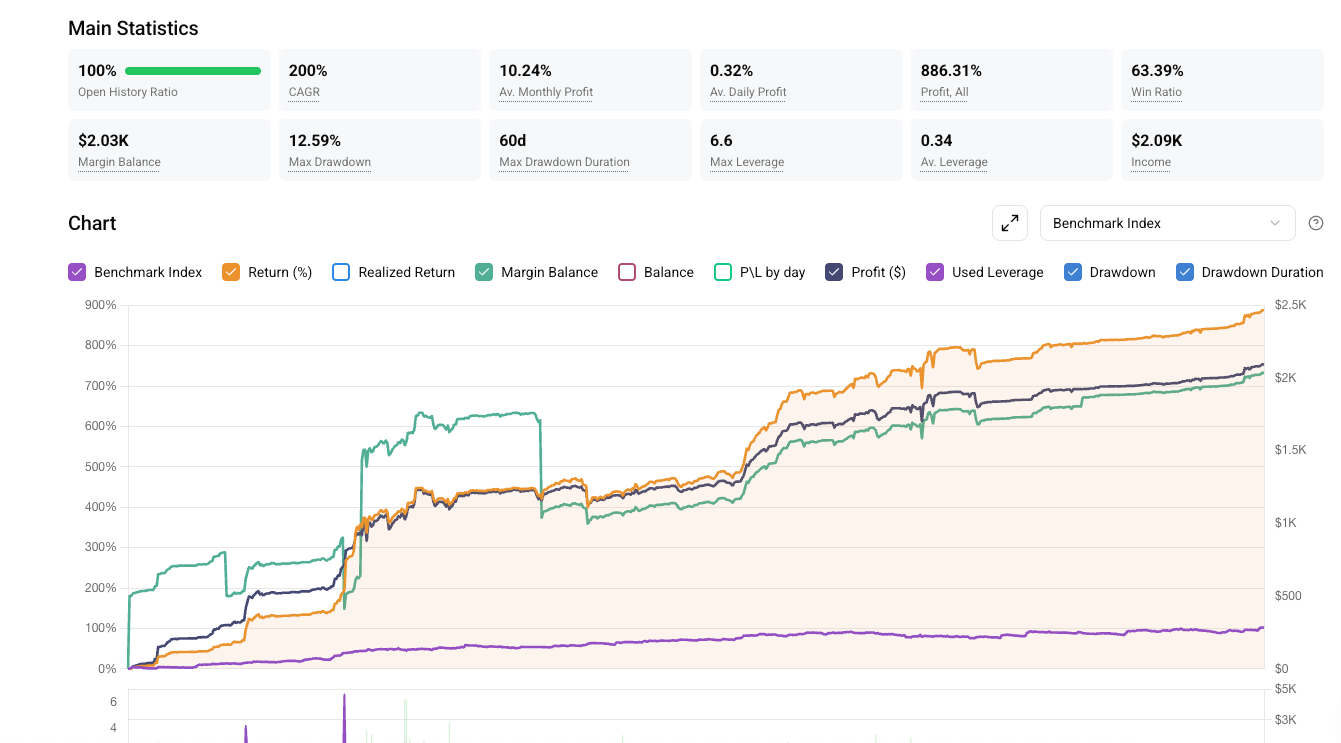Toggle the Used Leverage checkbox
Image resolution: width=1341 pixels, height=743 pixels.
point(935,272)
